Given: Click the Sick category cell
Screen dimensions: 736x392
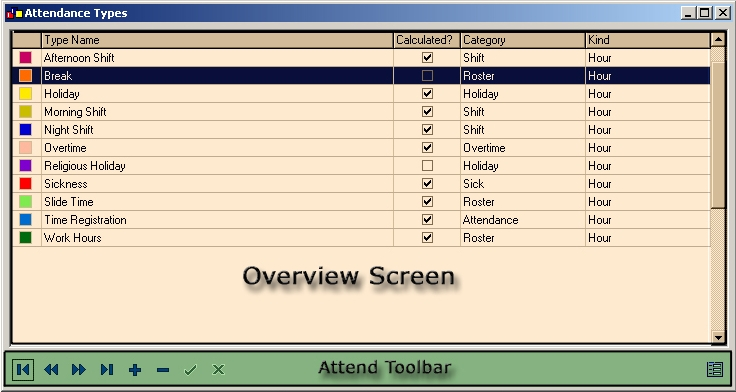Looking at the screenshot, I should (523, 184).
